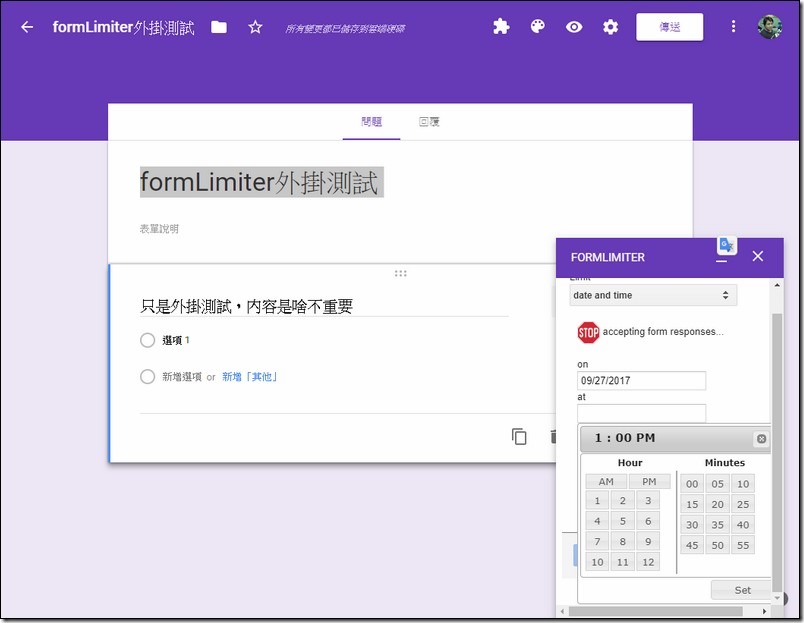Click horizontal scrollbar right arrow in sidebar

pos(764,611)
